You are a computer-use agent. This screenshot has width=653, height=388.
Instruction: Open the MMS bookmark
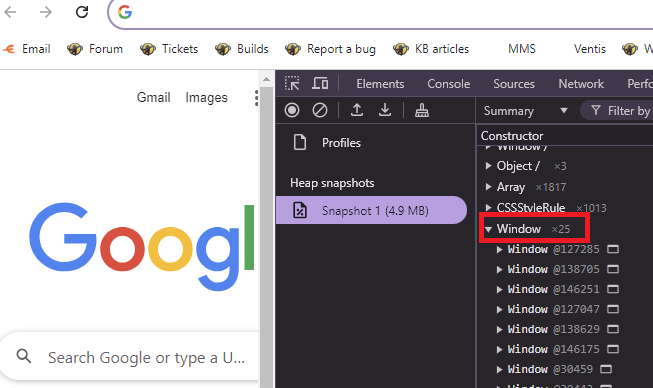(x=521, y=49)
